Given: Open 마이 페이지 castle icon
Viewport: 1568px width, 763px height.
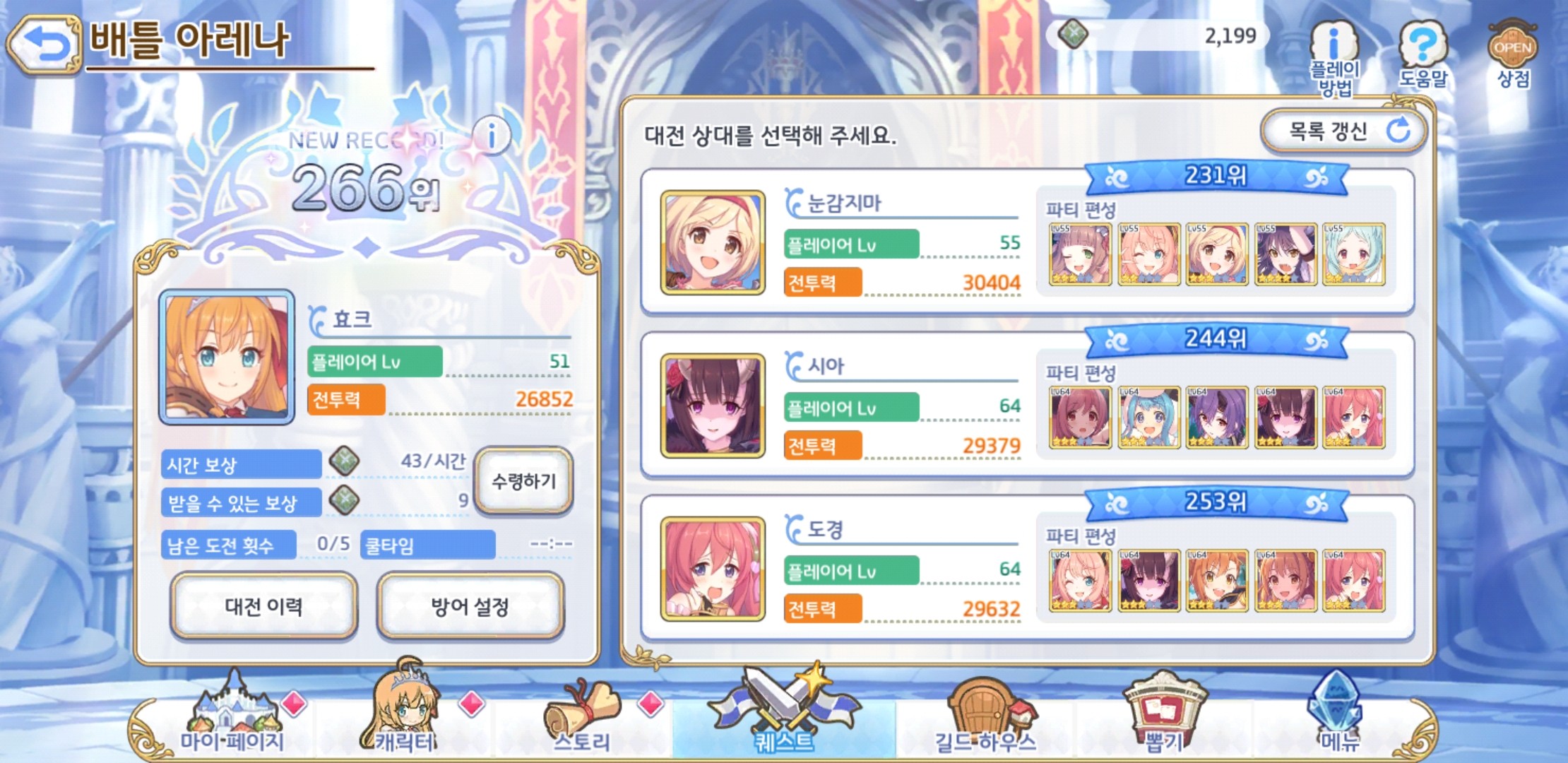Looking at the screenshot, I should click(x=232, y=714).
